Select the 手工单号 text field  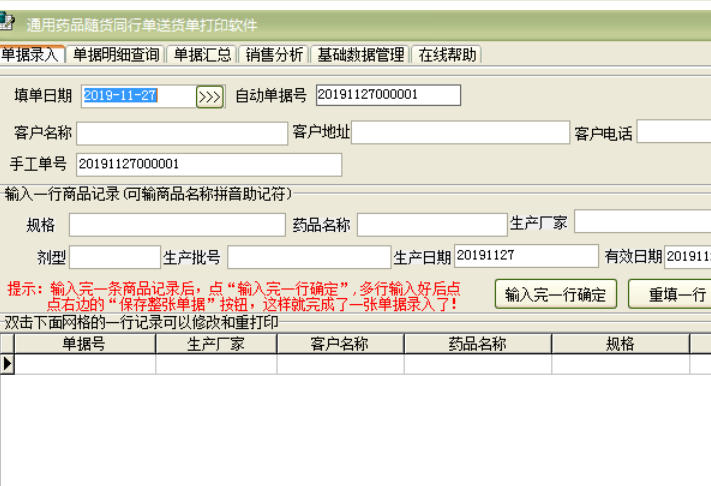point(208,164)
